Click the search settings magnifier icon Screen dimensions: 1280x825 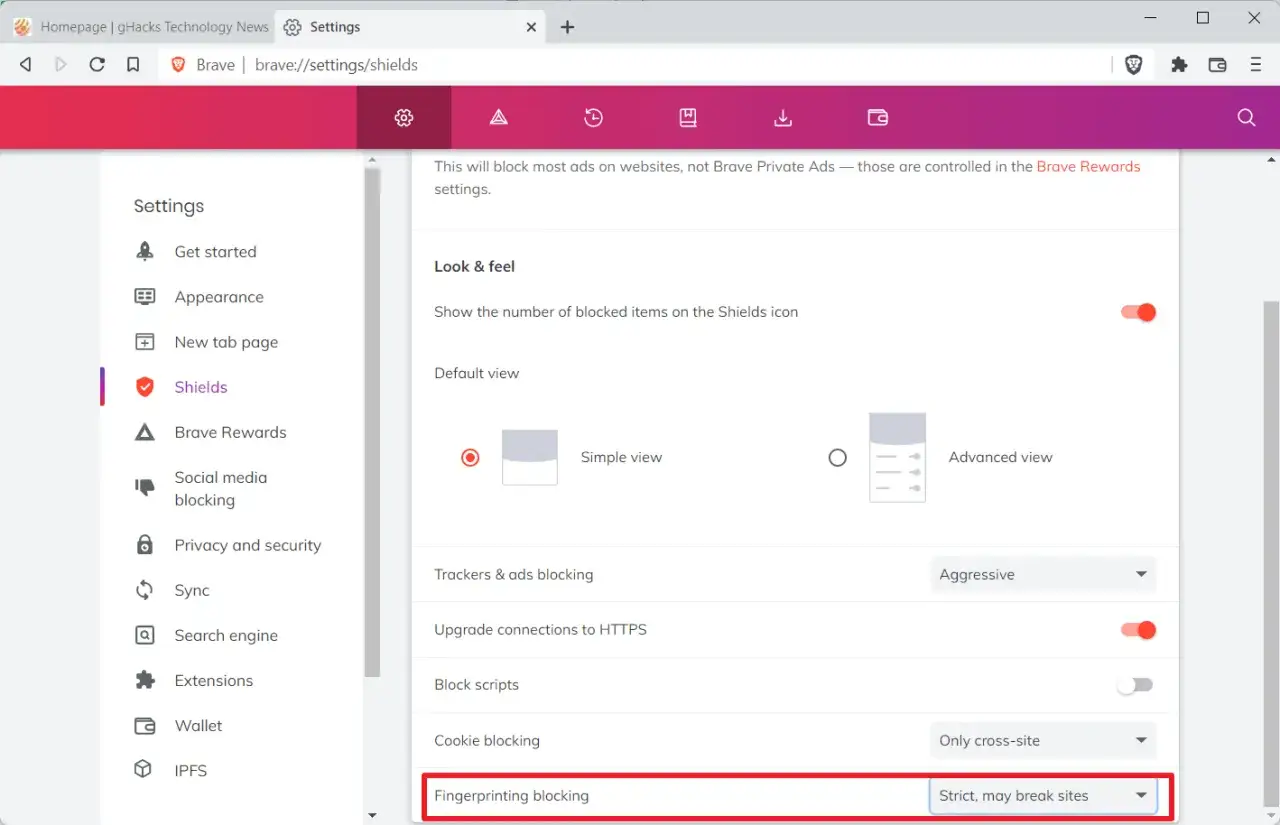(1246, 118)
